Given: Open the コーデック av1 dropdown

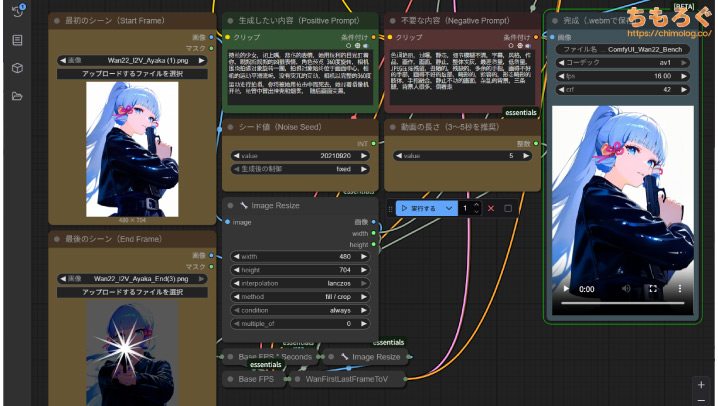Looking at the screenshot, I should pyautogui.click(x=623, y=63).
